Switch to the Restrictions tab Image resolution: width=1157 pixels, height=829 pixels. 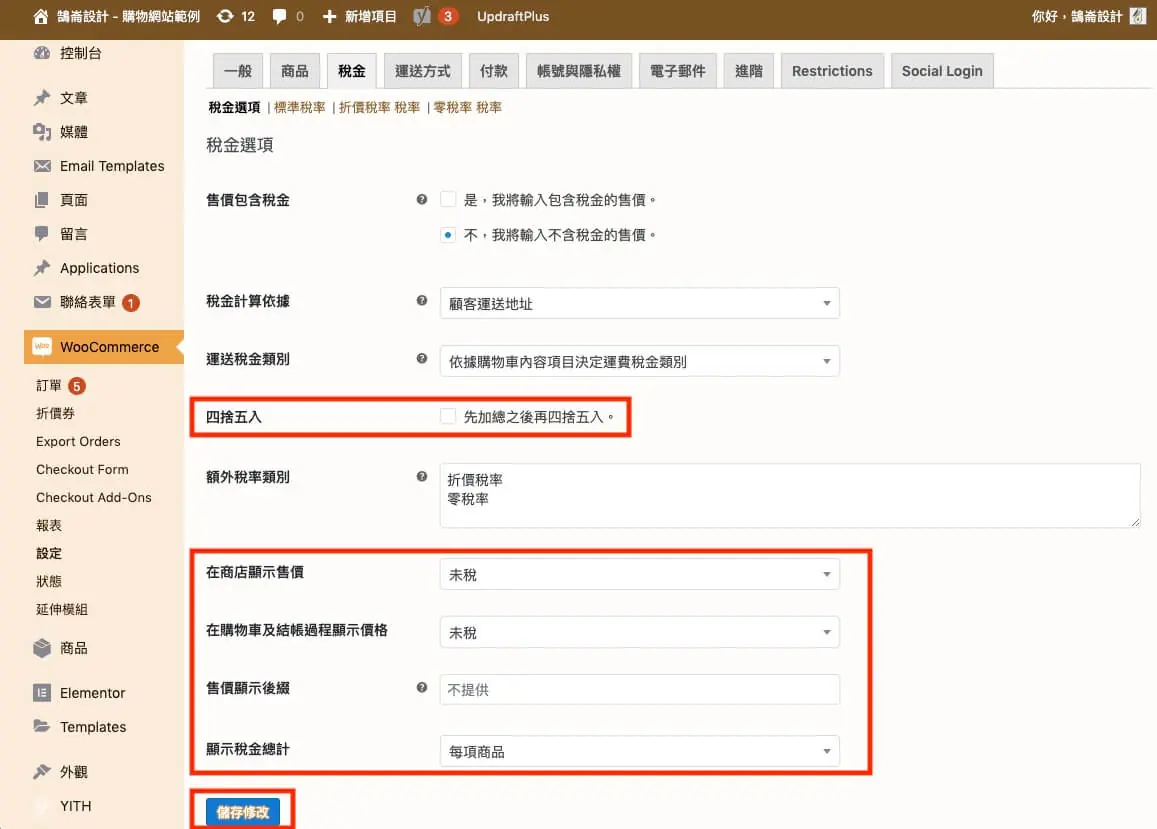pyautogui.click(x=832, y=71)
